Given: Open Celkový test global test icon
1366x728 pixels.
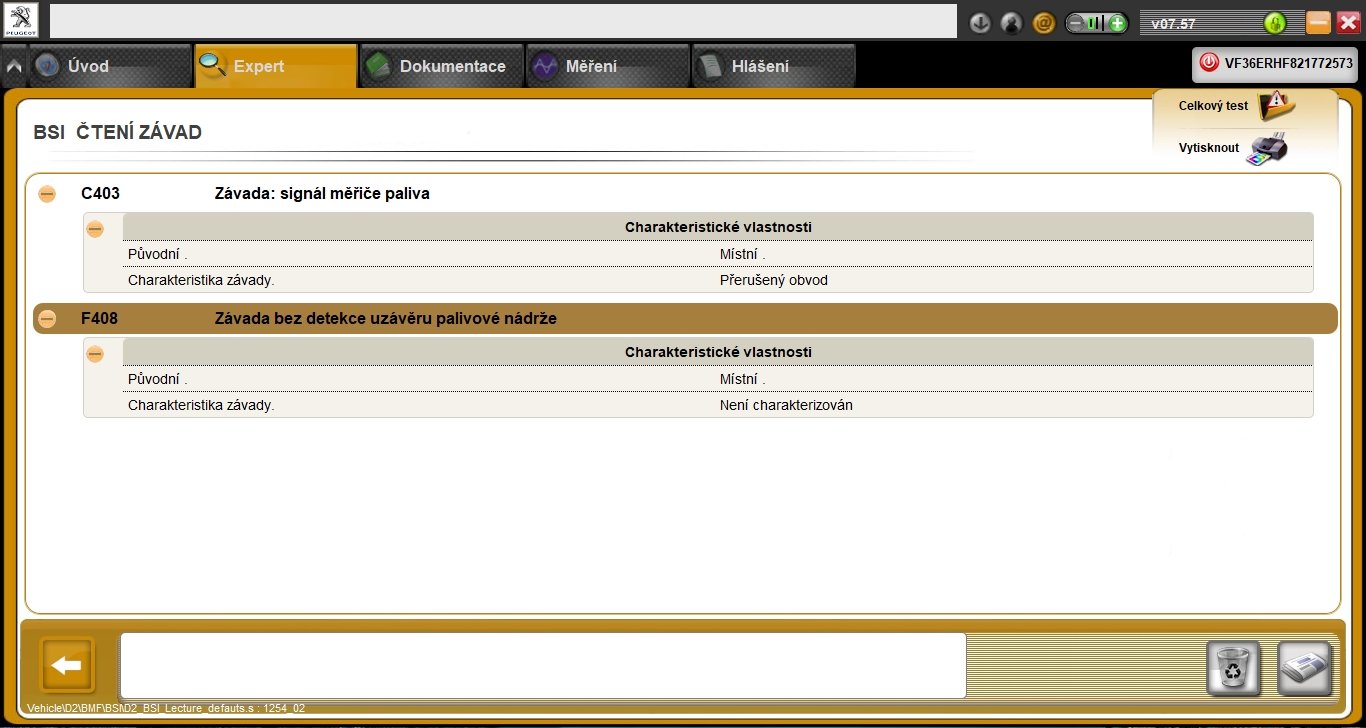Looking at the screenshot, I should [1276, 104].
